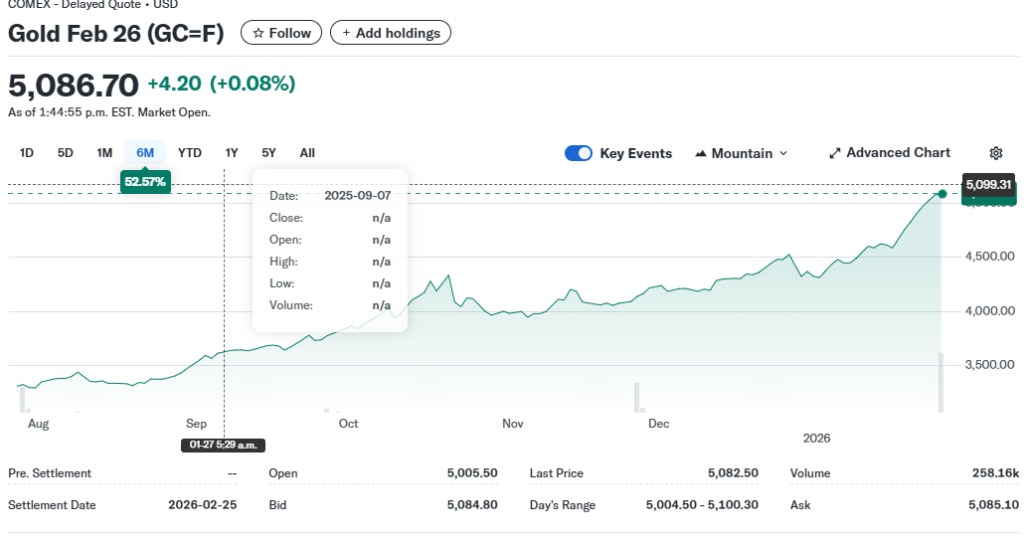The image size is (1024, 543).
Task: Click the 52.57% change badge
Action: (x=145, y=182)
